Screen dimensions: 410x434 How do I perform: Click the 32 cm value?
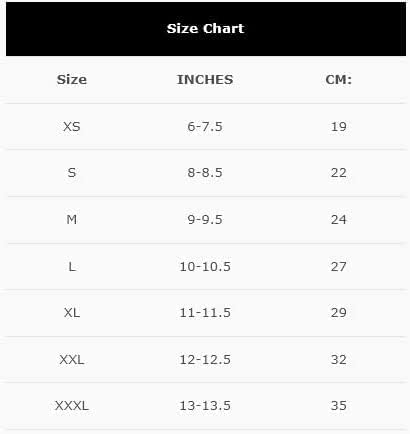pyautogui.click(x=339, y=360)
